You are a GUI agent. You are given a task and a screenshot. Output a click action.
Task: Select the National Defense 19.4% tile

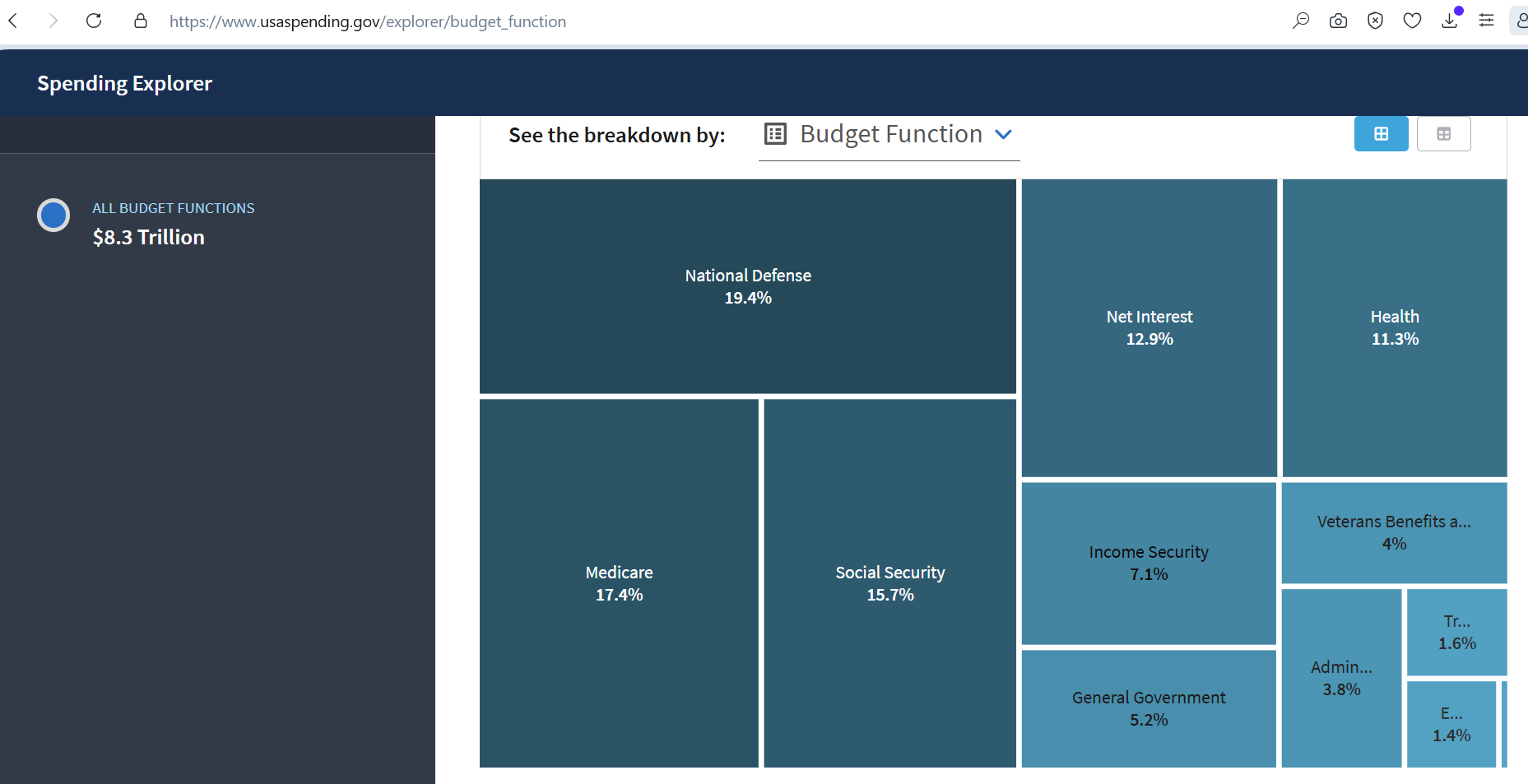pos(747,286)
